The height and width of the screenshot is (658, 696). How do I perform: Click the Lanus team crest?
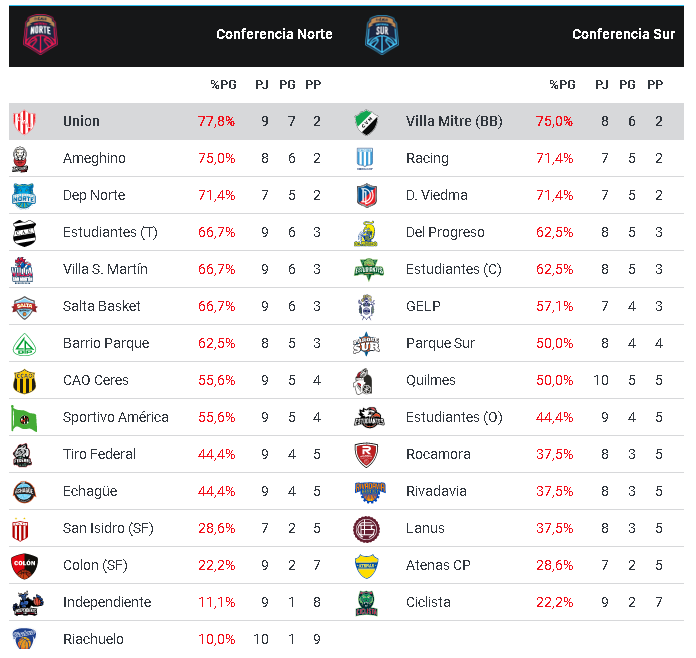(365, 529)
